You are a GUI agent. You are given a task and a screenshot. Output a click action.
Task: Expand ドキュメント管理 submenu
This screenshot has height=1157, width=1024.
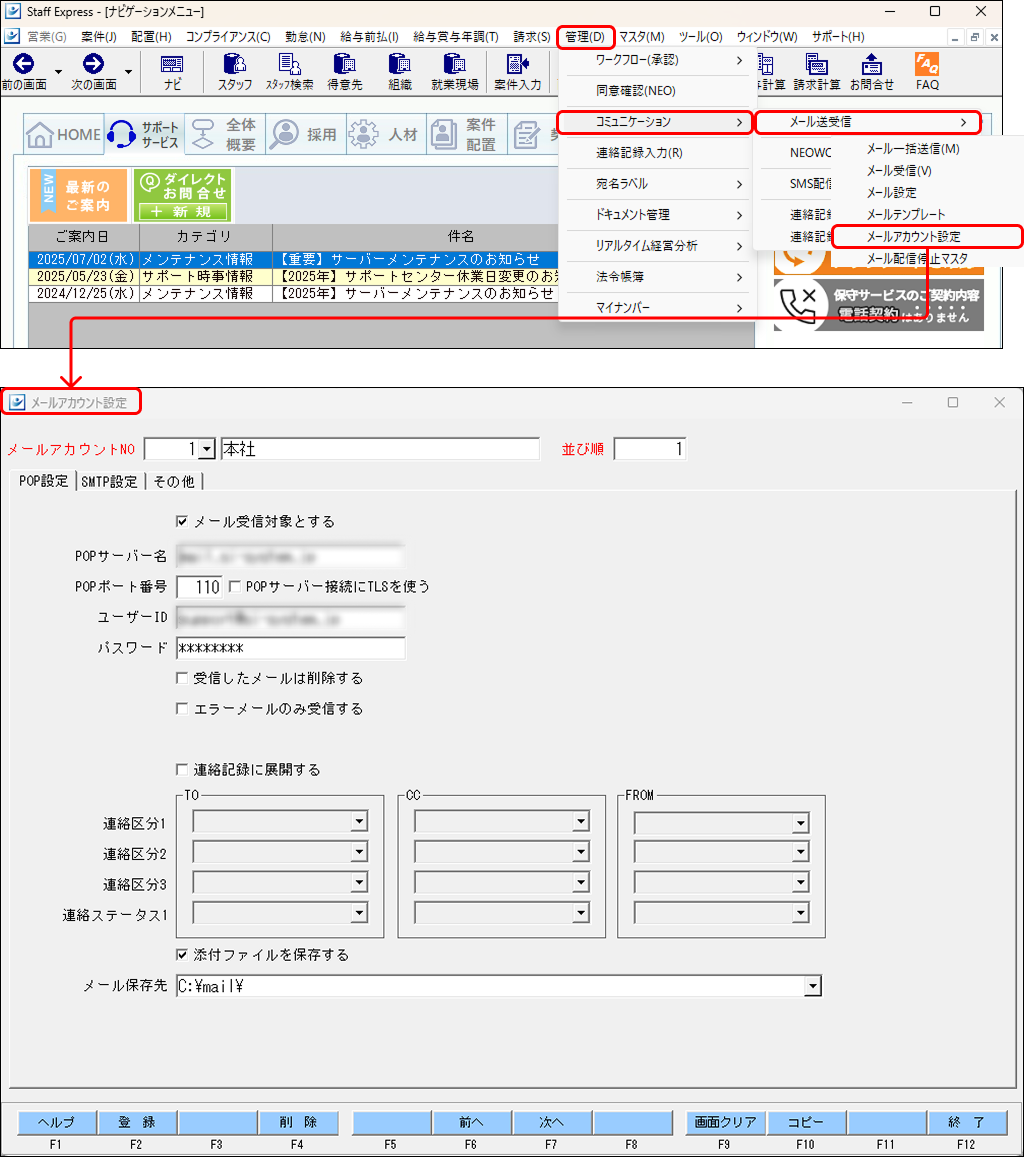pyautogui.click(x=657, y=215)
